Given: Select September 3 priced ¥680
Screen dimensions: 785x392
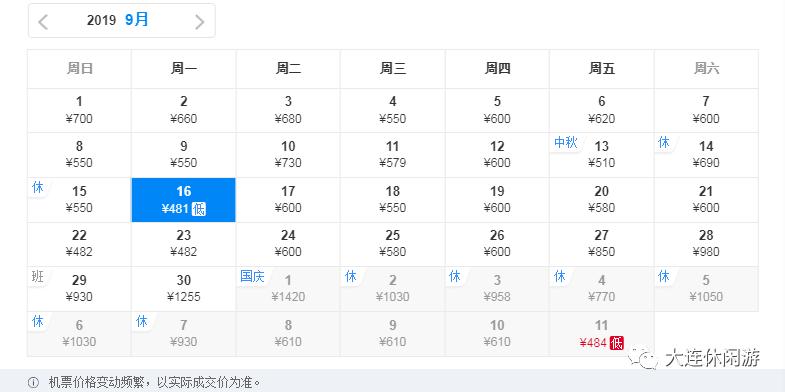Looking at the screenshot, I should point(288,111).
